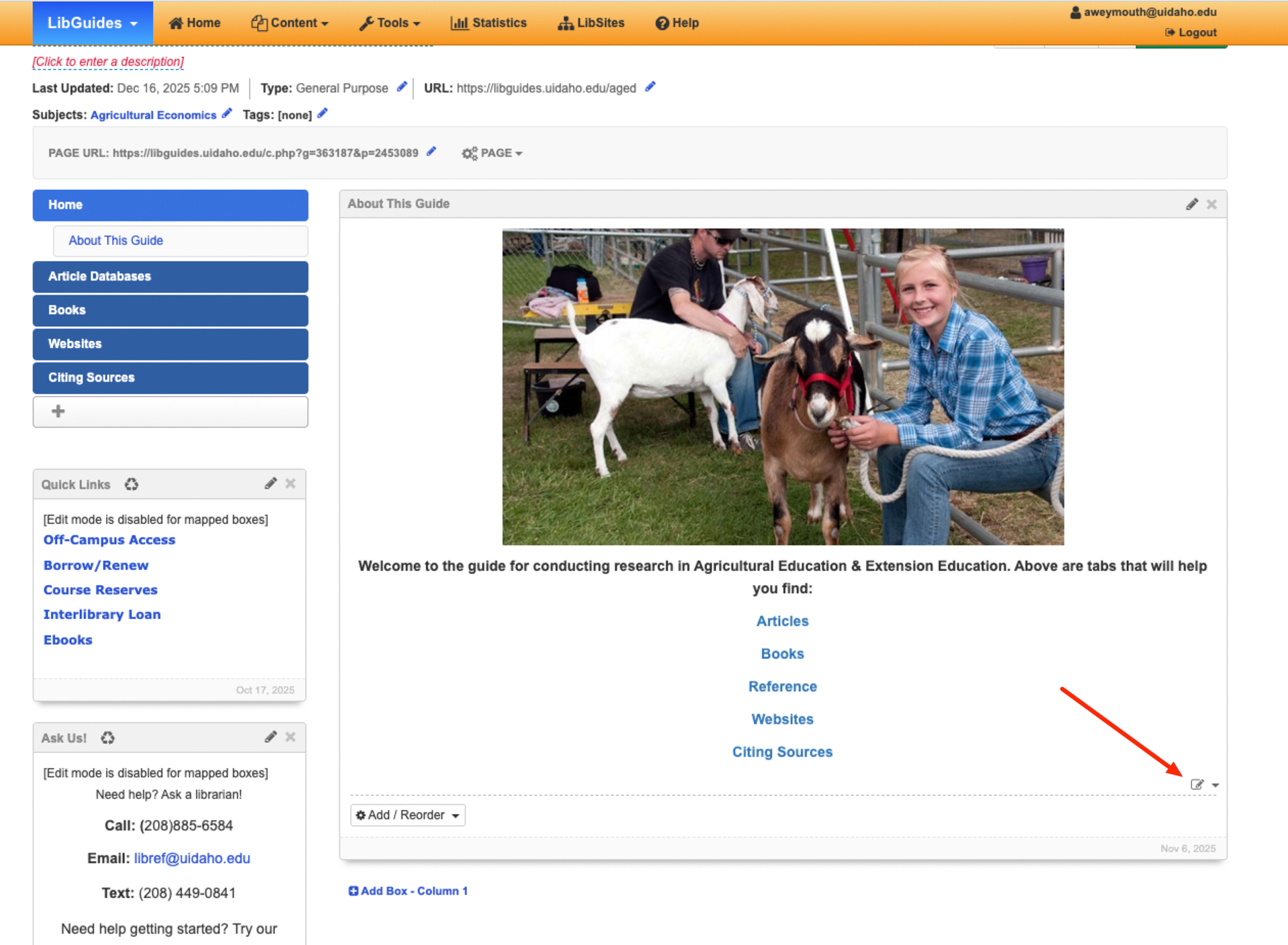Expand the Add / Reorder dropdown
1288x945 pixels.
pos(407,815)
